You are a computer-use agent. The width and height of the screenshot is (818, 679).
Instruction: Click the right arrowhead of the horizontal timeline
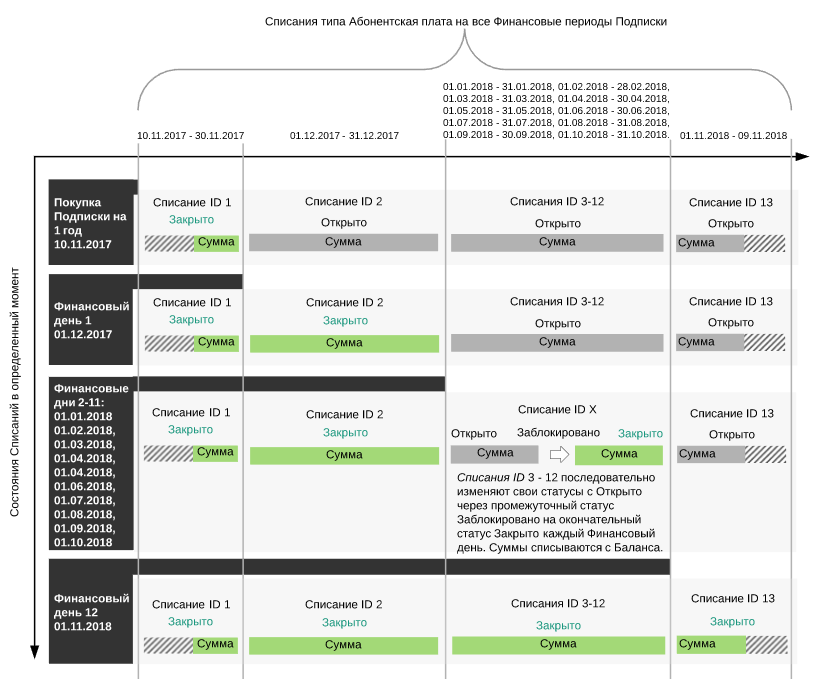800,157
